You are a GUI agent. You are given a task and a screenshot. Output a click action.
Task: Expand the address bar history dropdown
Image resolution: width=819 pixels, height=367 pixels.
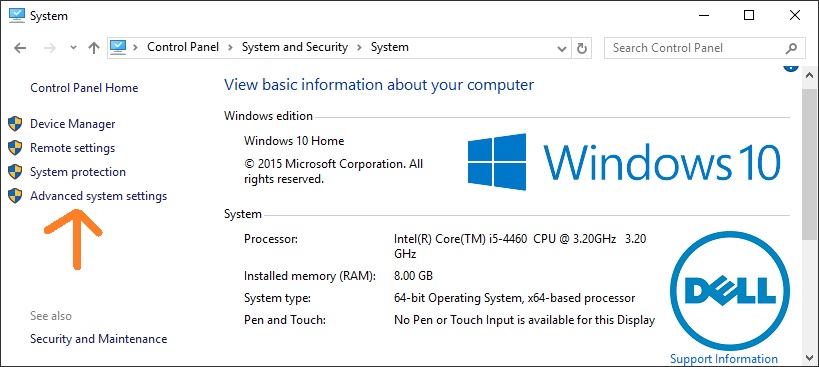[562, 49]
